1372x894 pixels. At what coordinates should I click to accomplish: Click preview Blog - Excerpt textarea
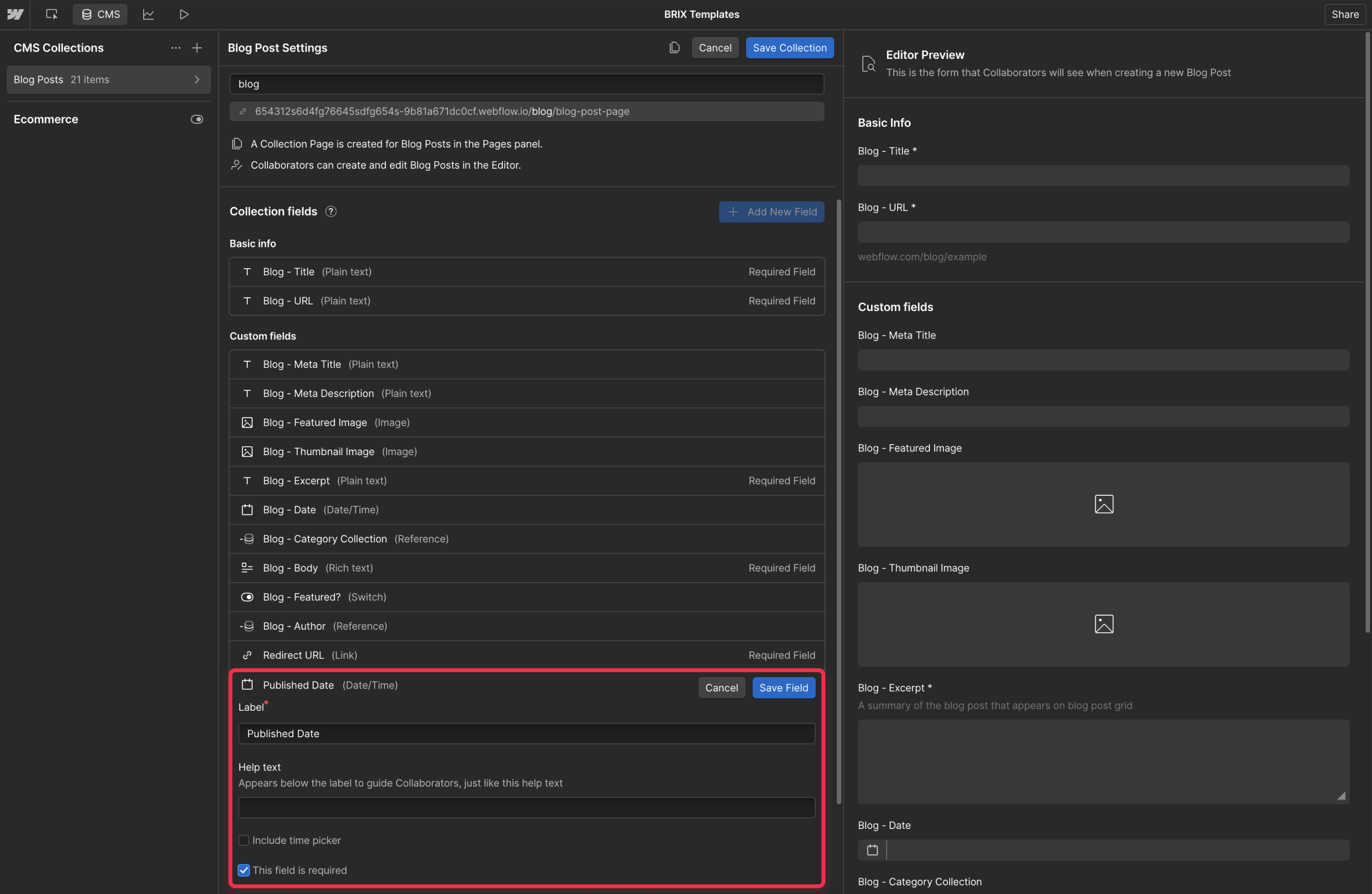point(1103,762)
